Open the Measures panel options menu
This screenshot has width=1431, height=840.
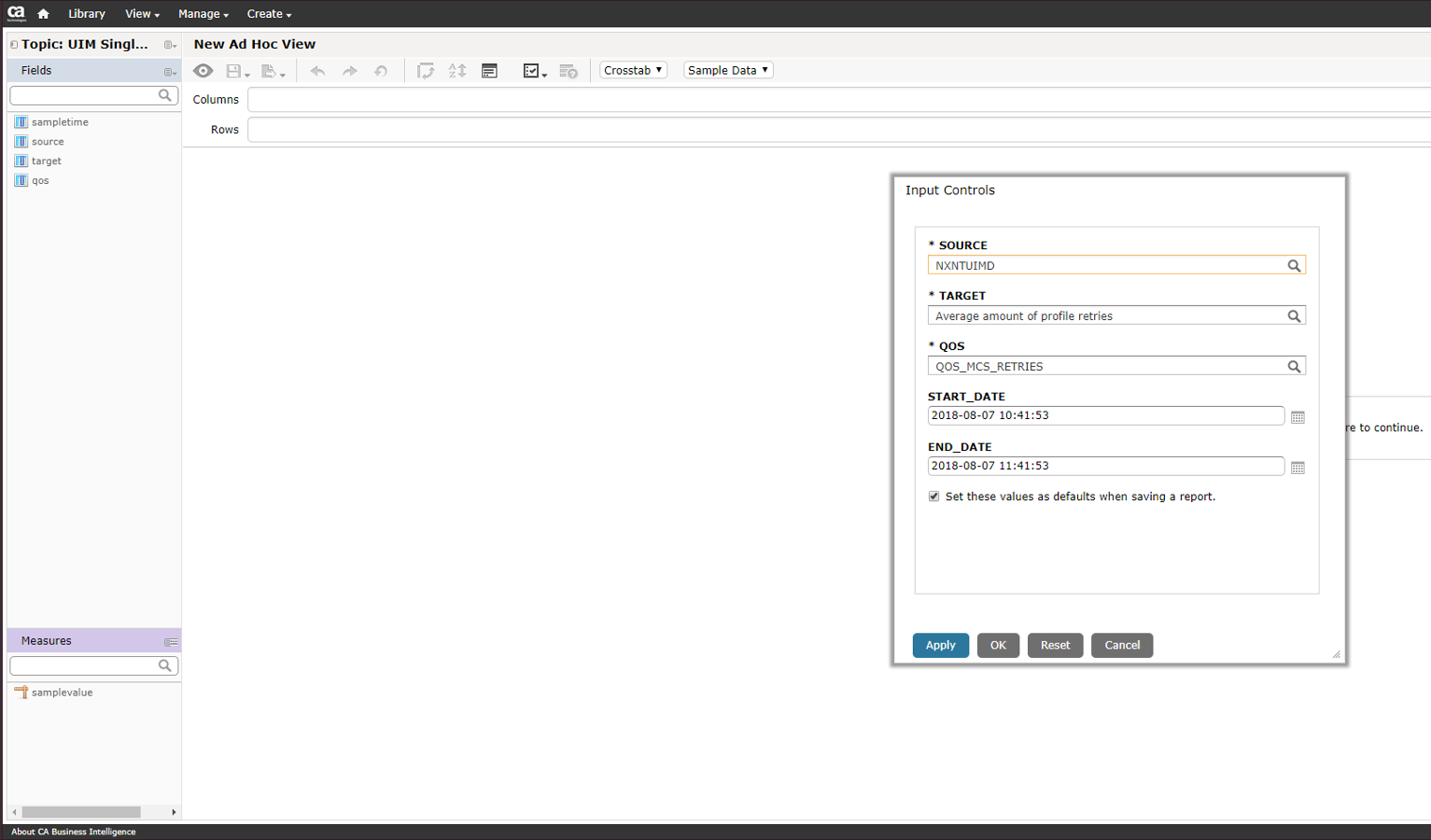click(171, 642)
